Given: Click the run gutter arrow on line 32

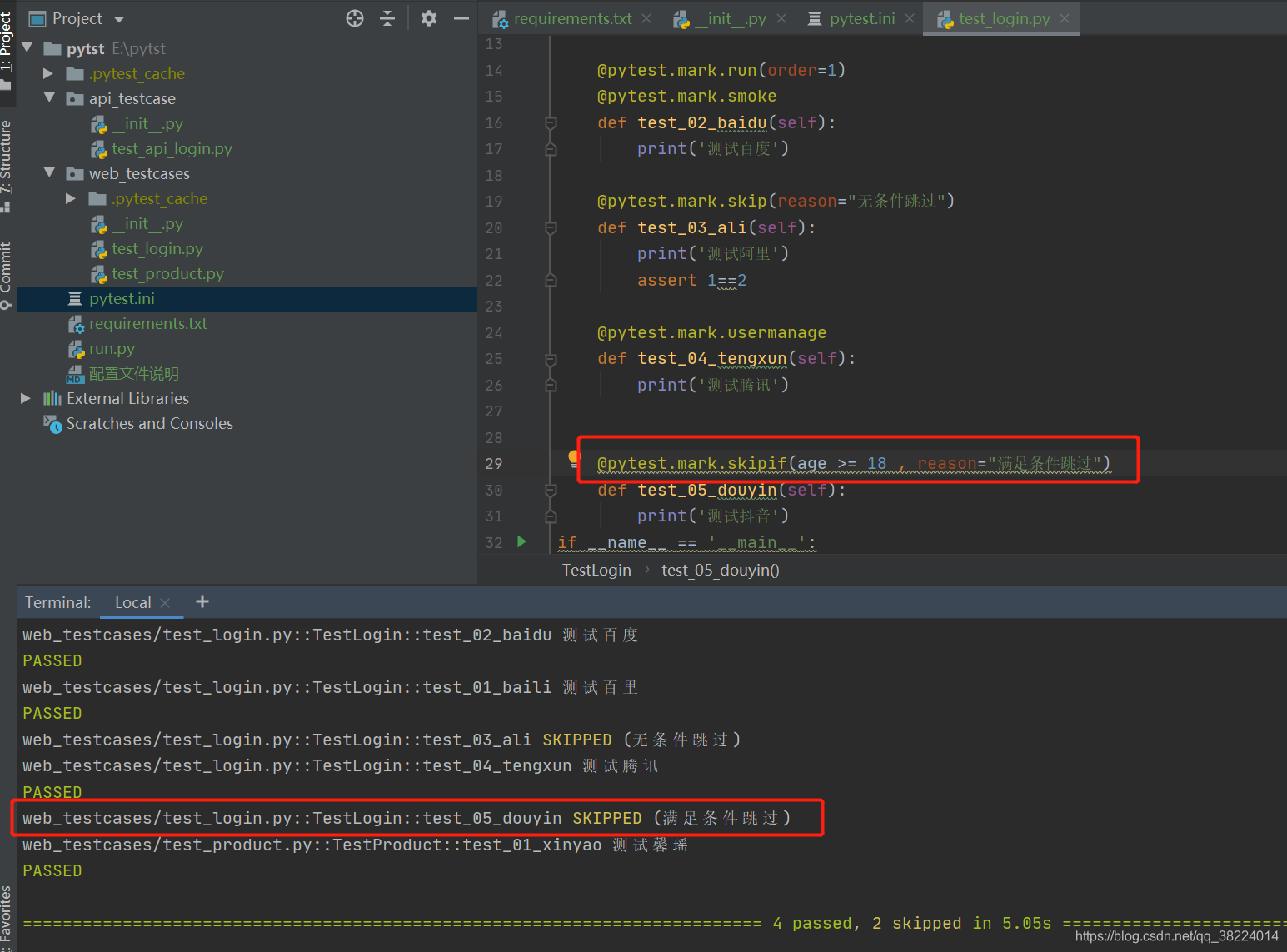Looking at the screenshot, I should tap(521, 541).
